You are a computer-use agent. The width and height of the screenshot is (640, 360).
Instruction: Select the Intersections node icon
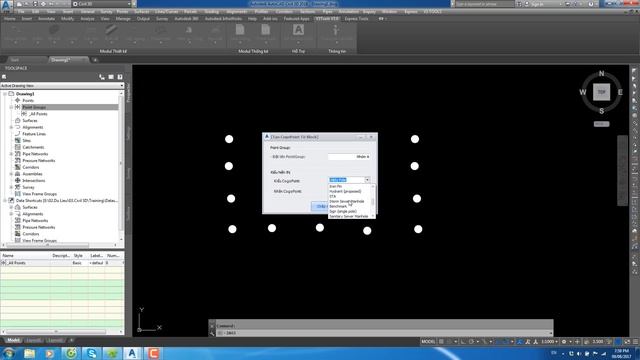(x=18, y=180)
